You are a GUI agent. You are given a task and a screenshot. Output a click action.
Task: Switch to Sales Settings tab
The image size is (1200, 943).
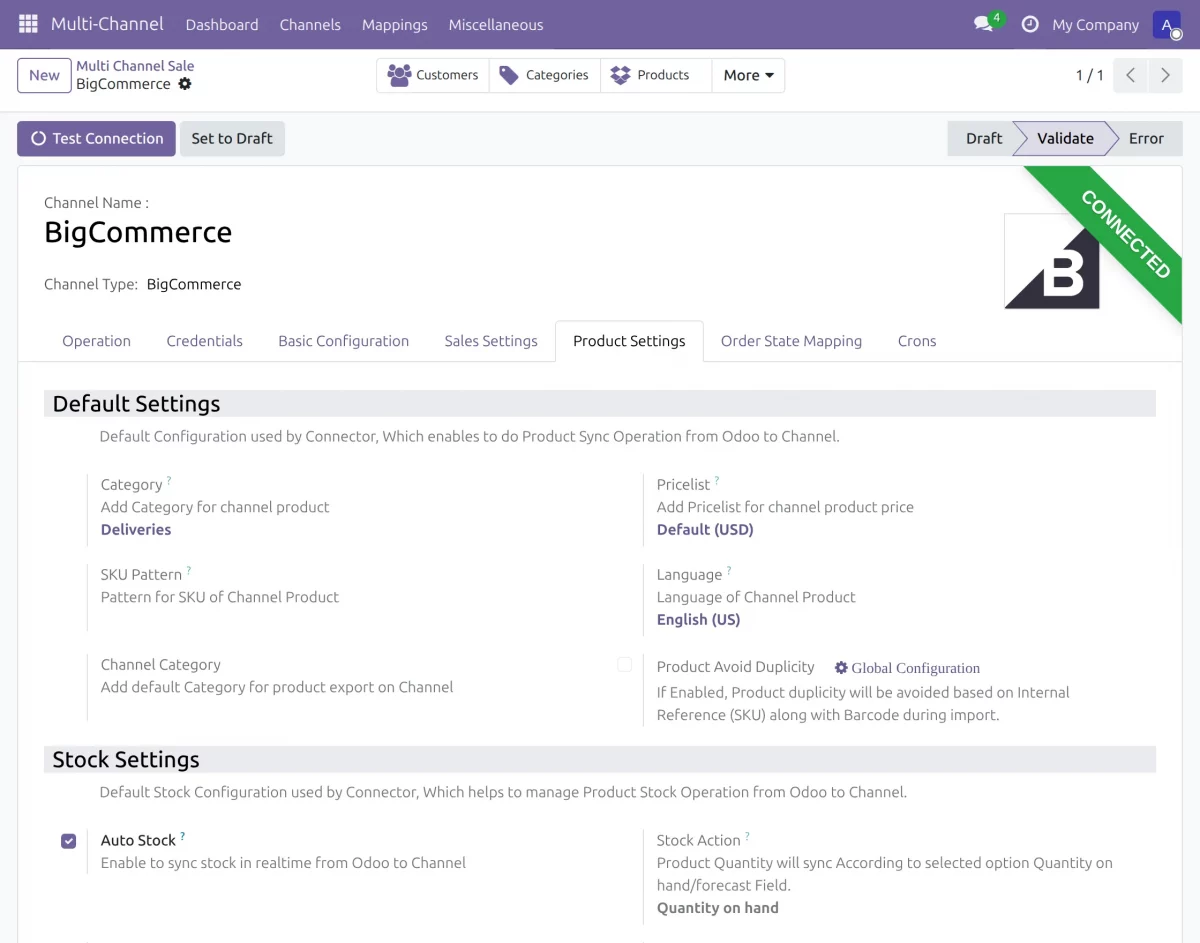[491, 341]
